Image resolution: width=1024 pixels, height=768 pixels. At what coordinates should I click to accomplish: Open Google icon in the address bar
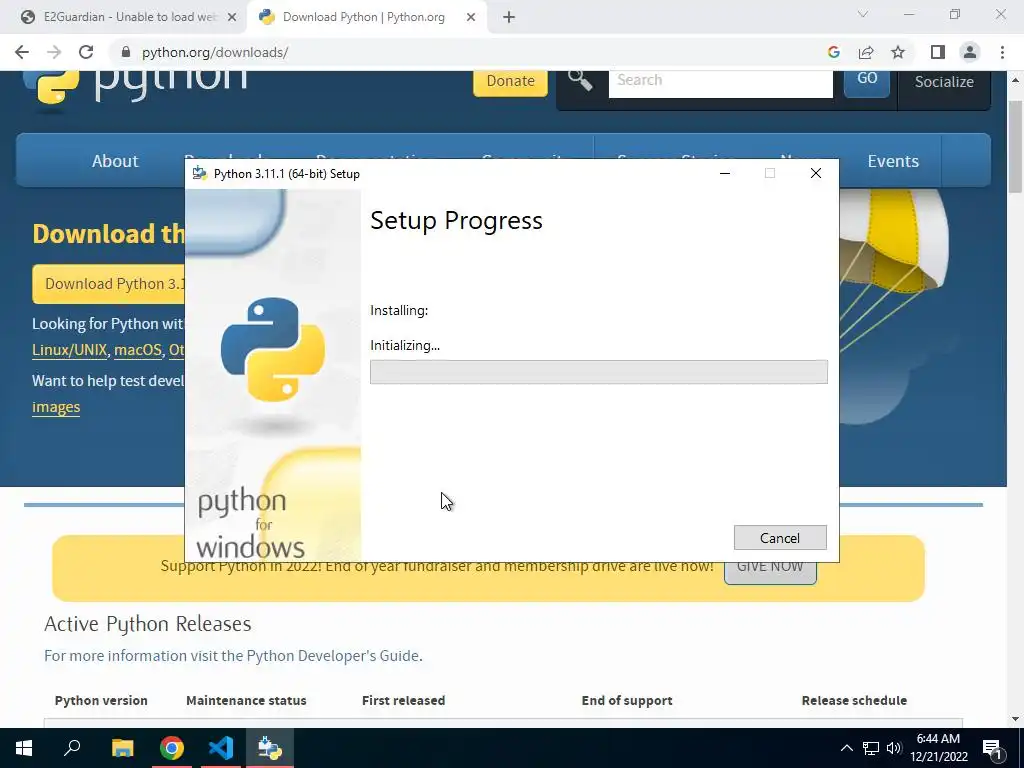pos(833,52)
